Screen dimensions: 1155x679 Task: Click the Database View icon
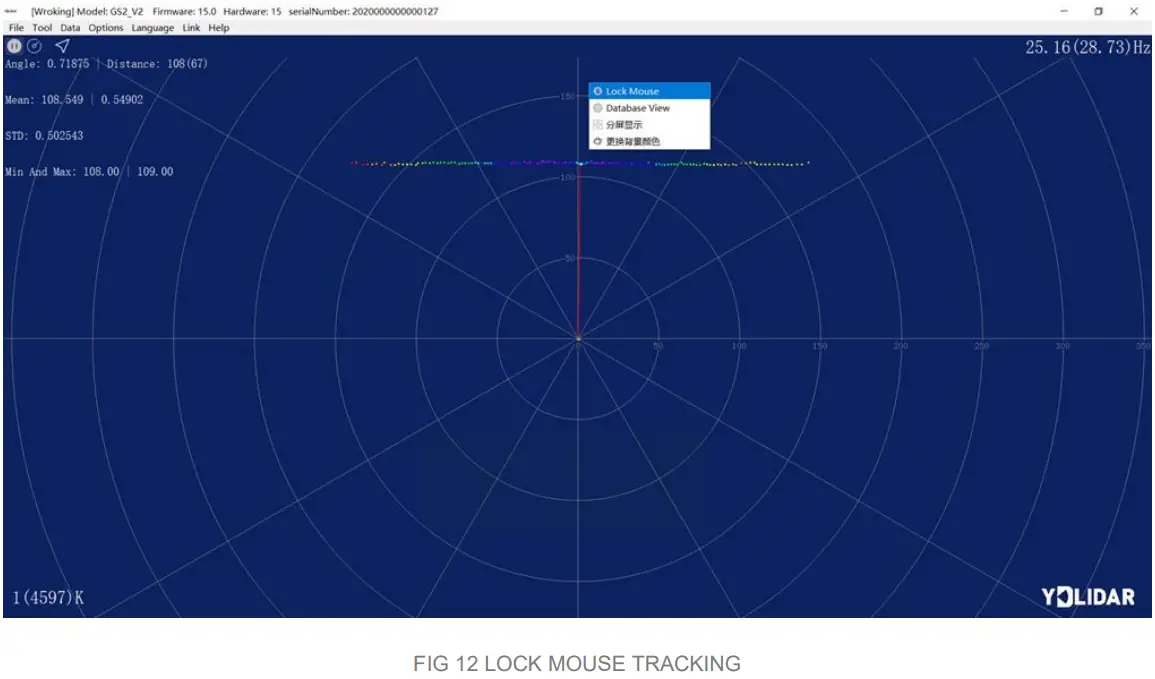click(599, 107)
